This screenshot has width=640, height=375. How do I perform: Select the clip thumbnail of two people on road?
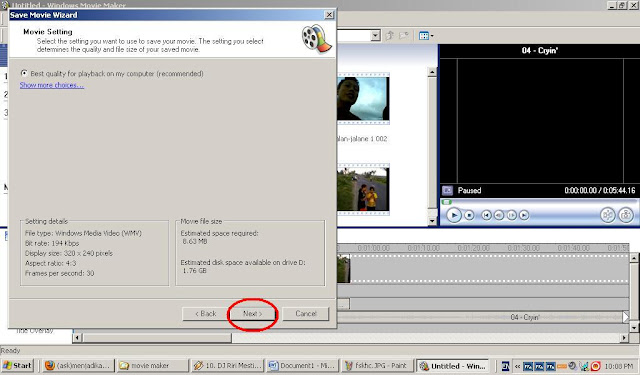point(363,189)
